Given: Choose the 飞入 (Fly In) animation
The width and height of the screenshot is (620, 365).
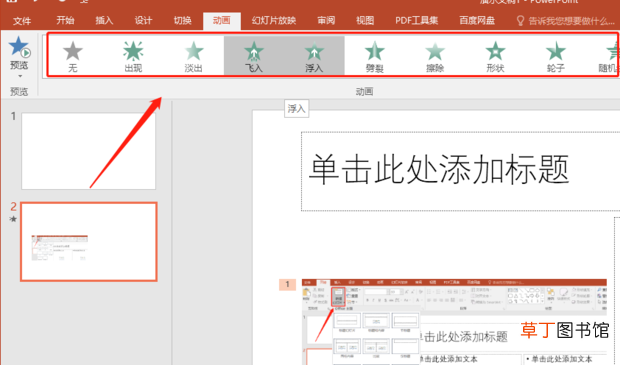Looking at the screenshot, I should pyautogui.click(x=254, y=56).
